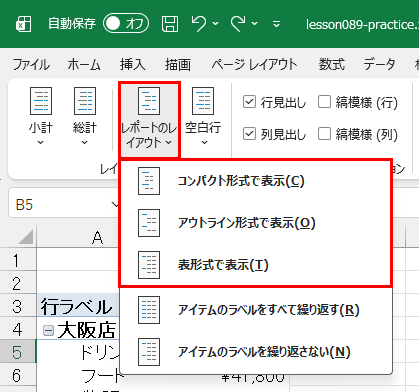419x392 pixels.
Task: Open the 小計 subtotals dropdown
Action: (41, 116)
